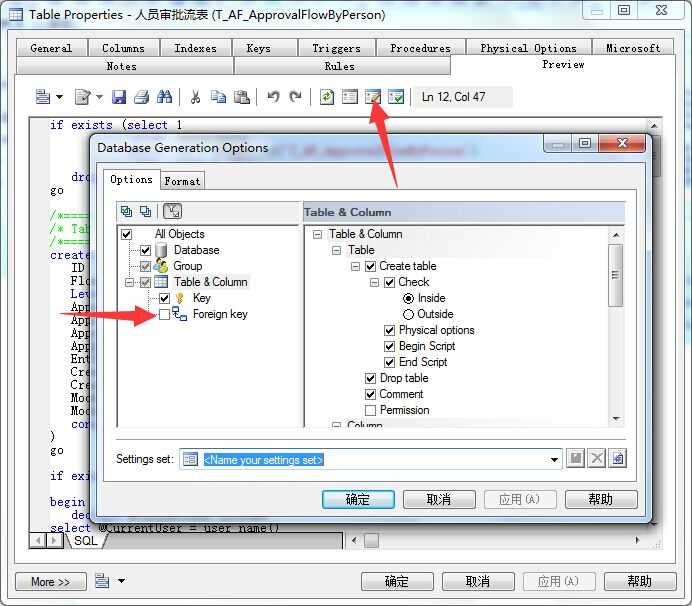Image resolution: width=692 pixels, height=606 pixels.
Task: Uncheck the Database checkbox
Action: [x=146, y=250]
